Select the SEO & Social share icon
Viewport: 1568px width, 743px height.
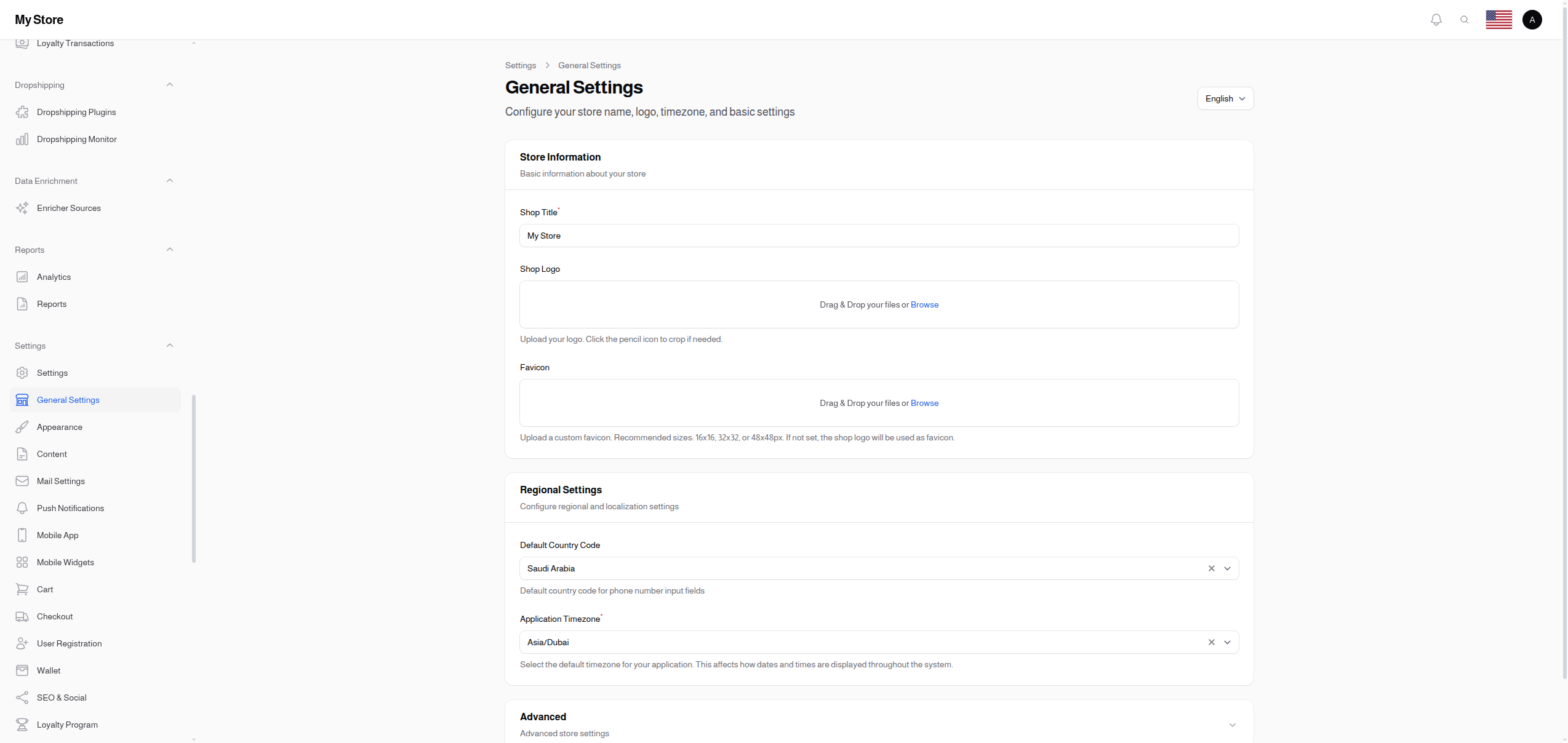[x=22, y=697]
